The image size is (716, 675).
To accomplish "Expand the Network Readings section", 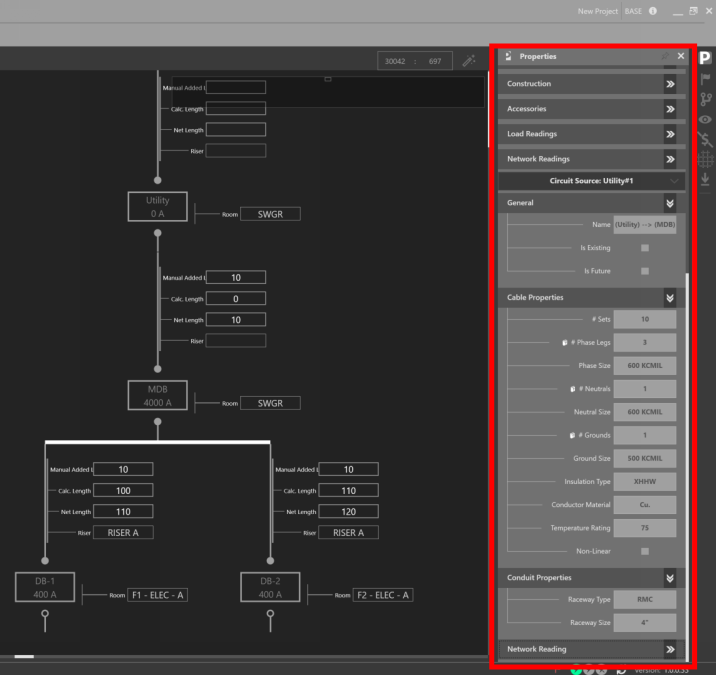I will 670,159.
